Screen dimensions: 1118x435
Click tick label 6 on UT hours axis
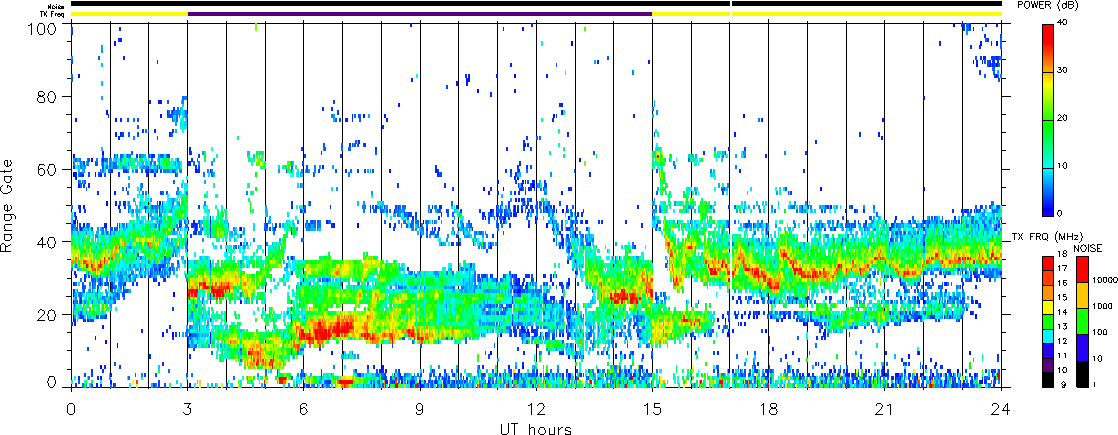click(x=304, y=409)
